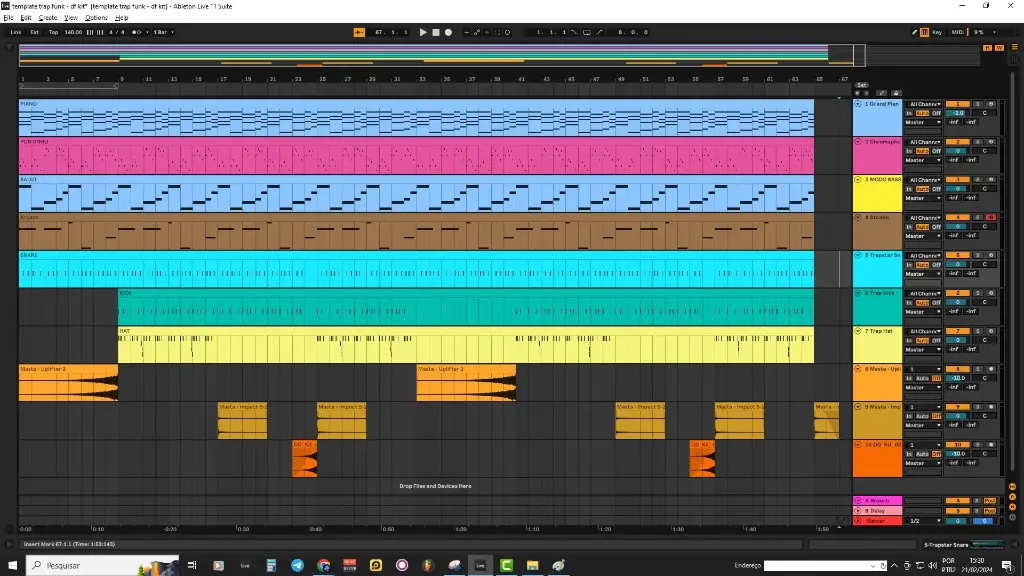The image size is (1024, 576).
Task: Open the Options menu
Action: [x=96, y=18]
